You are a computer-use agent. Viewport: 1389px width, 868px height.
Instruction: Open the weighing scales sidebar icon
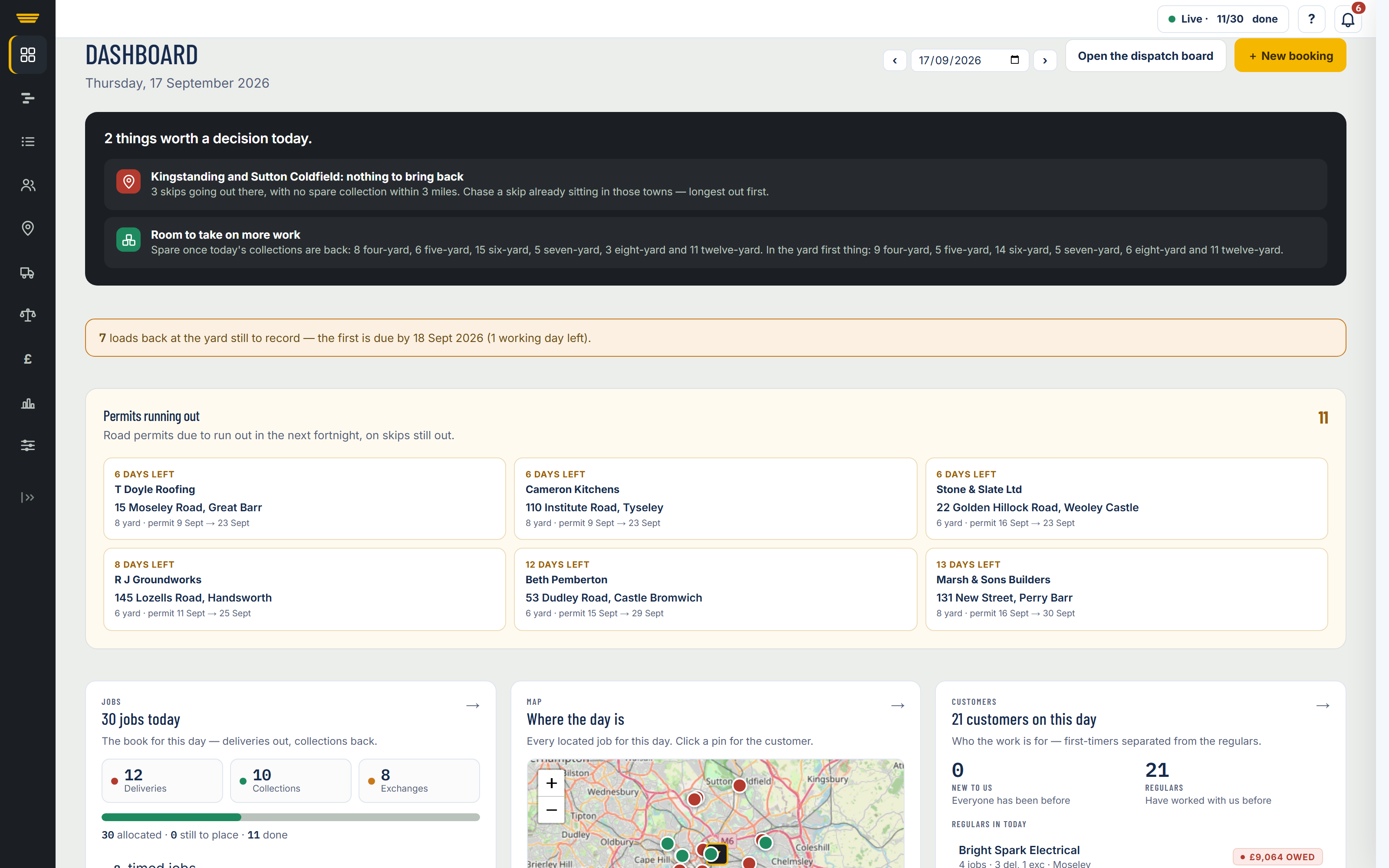(x=27, y=315)
